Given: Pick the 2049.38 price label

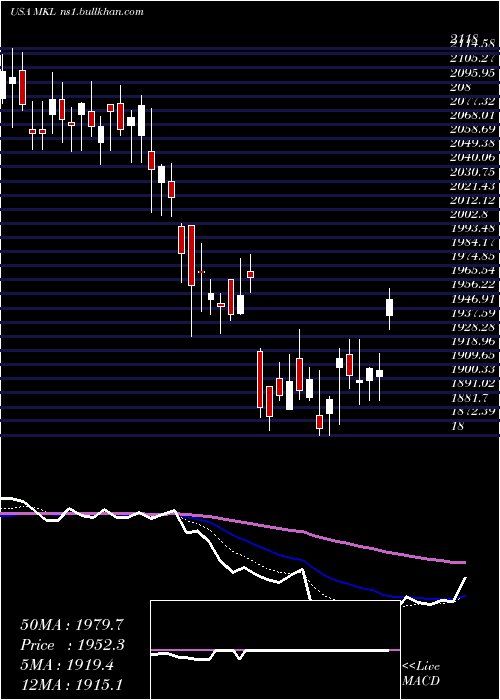Looking at the screenshot, I should point(473,143).
